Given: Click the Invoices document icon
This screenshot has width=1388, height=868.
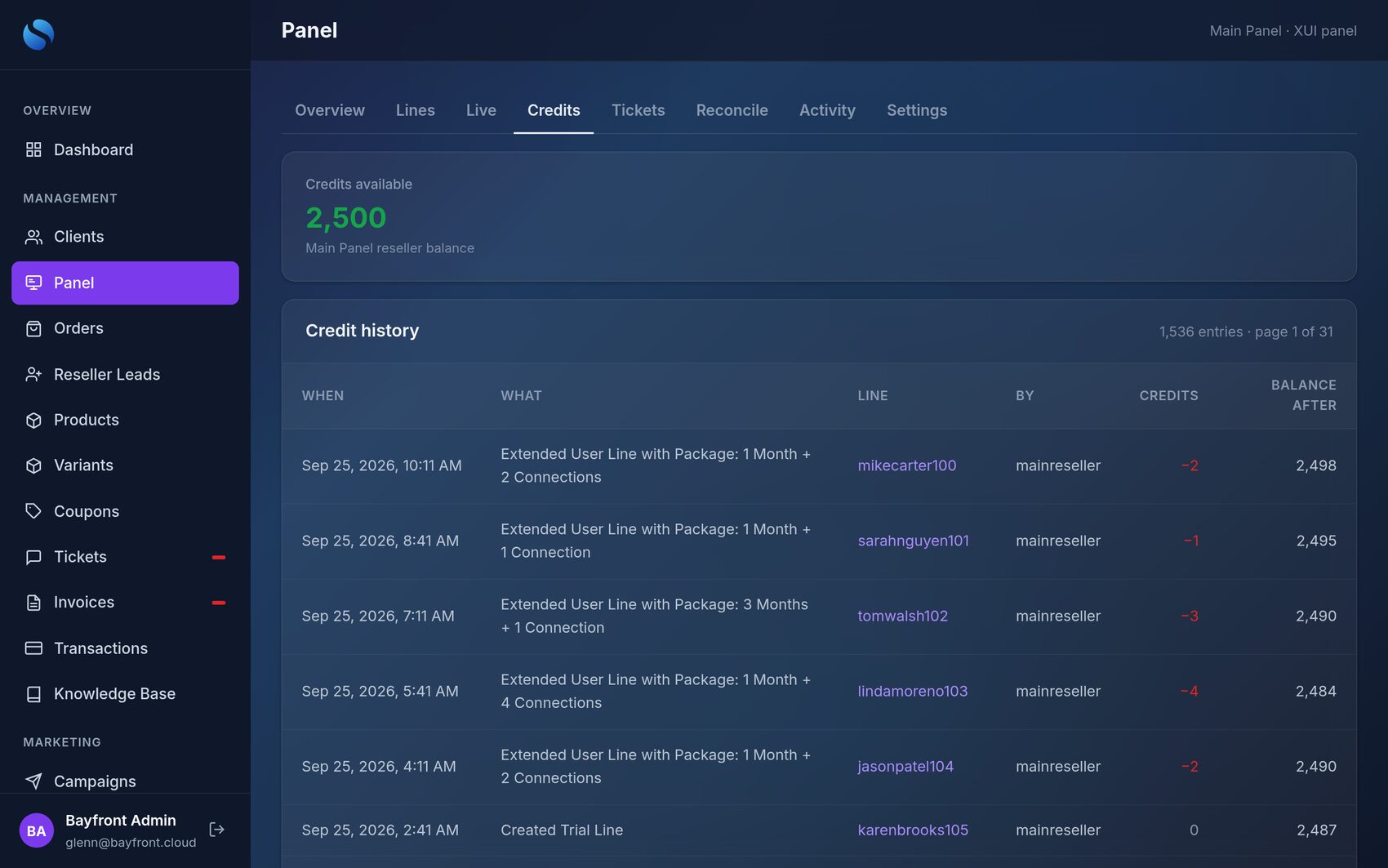Looking at the screenshot, I should click(33, 603).
